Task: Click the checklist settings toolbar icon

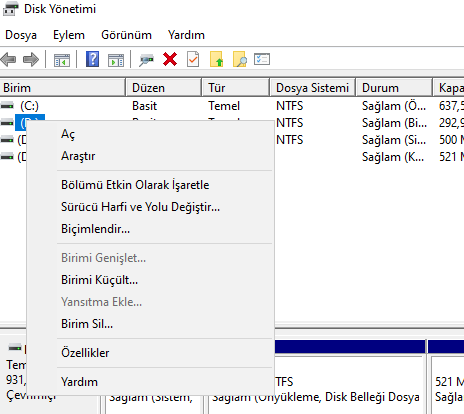Action: 262,59
